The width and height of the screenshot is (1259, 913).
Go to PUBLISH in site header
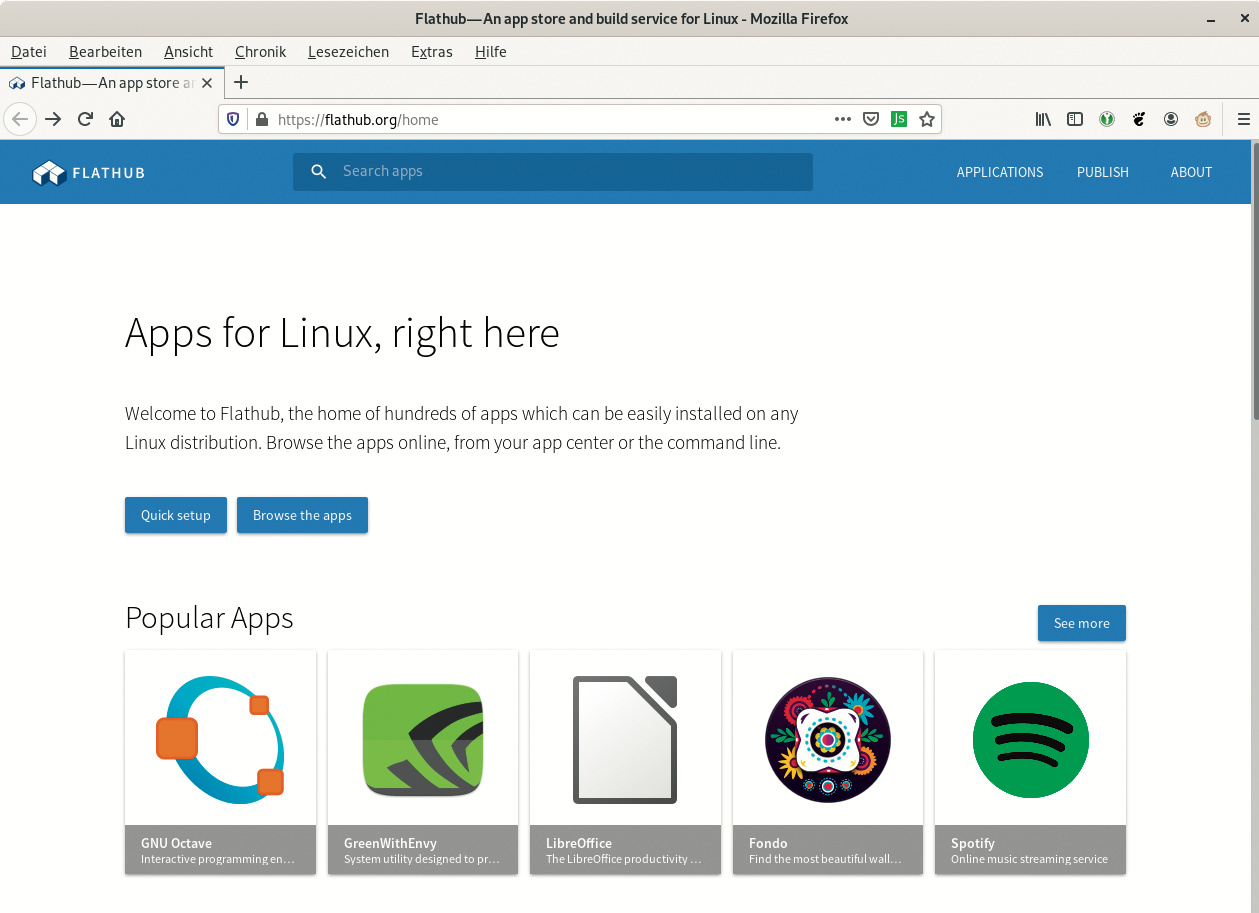click(x=1103, y=172)
